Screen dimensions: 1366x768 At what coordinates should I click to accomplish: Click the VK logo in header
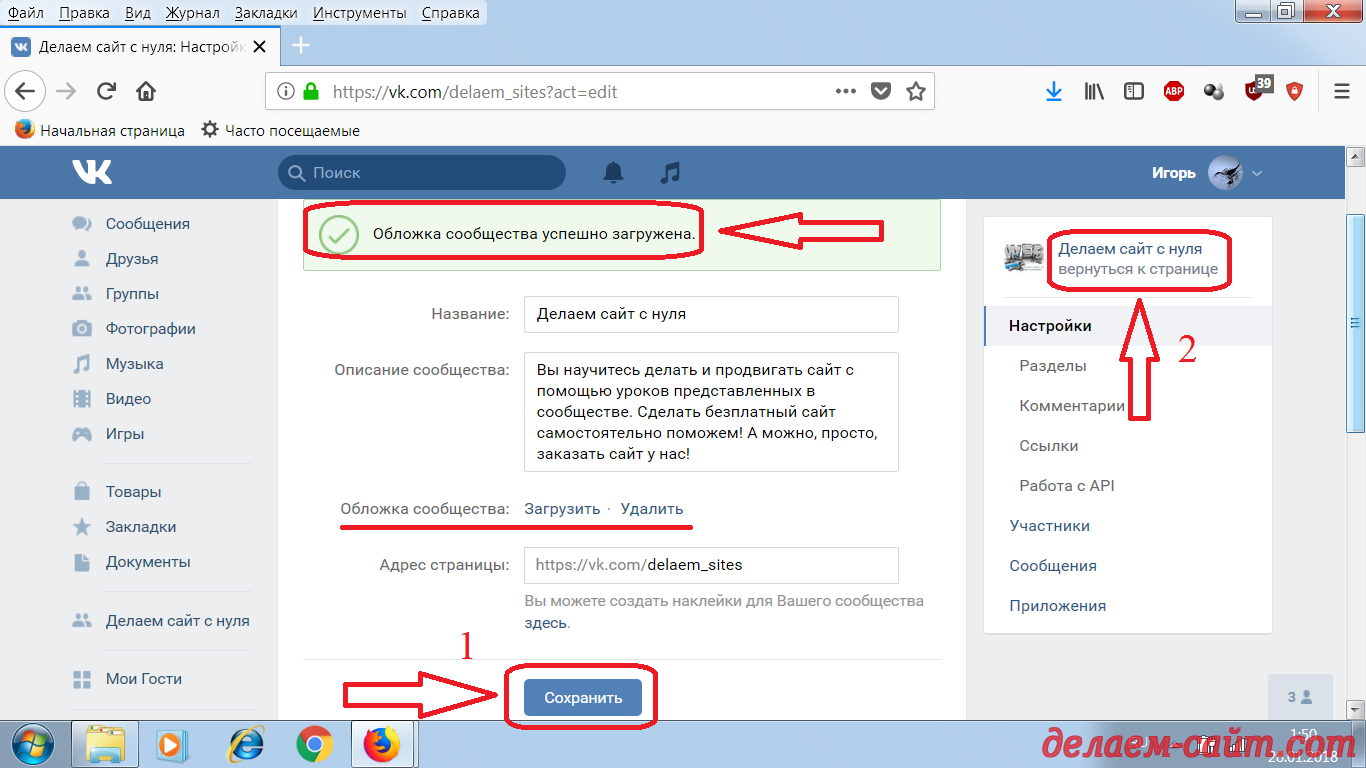[92, 172]
